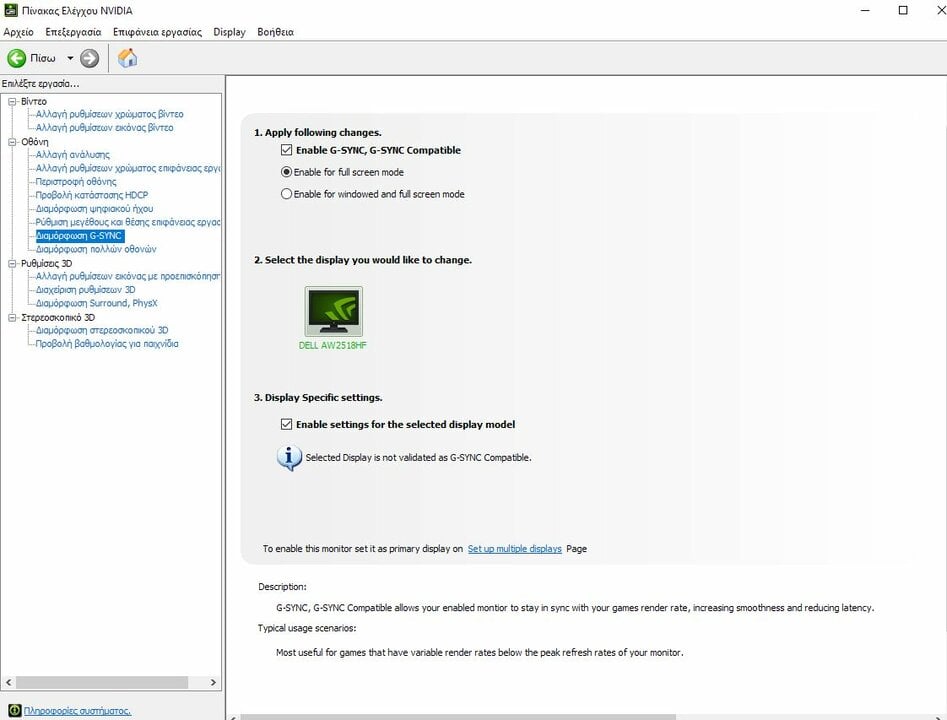The width and height of the screenshot is (947, 720).
Task: Click the tree panel horizontal scrollbar thumb
Action: tap(101, 682)
